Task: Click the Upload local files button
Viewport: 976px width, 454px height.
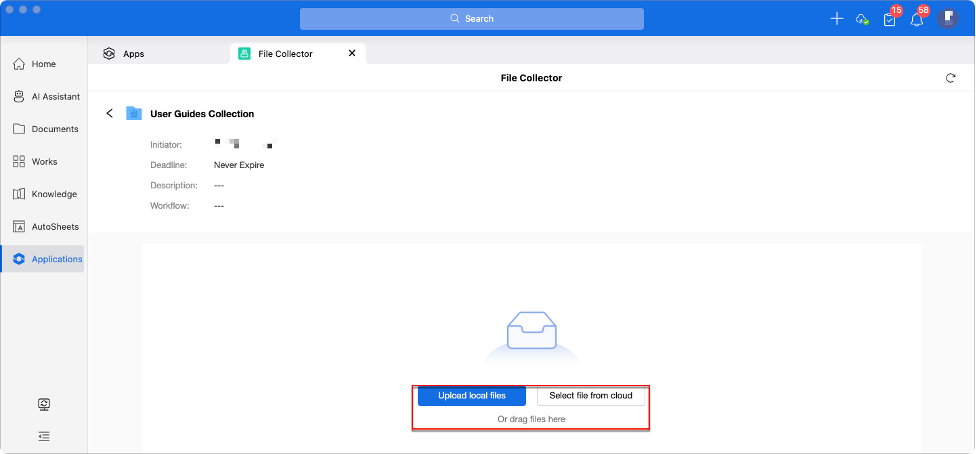Action: point(471,396)
